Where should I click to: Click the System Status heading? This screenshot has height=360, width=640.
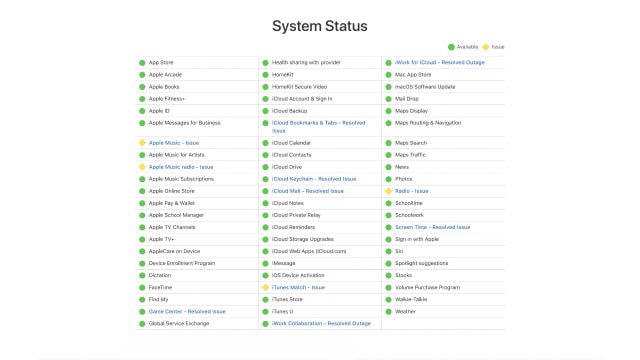[320, 26]
